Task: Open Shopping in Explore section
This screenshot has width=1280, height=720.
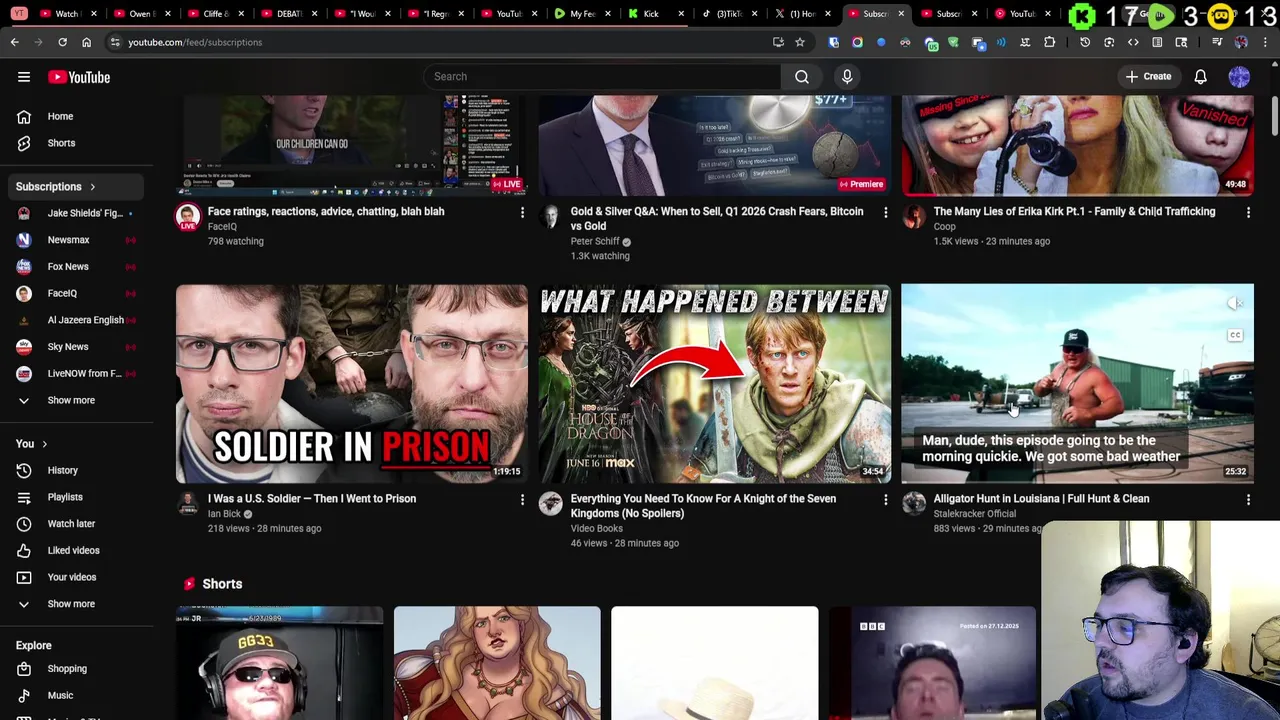Action: click(76, 668)
